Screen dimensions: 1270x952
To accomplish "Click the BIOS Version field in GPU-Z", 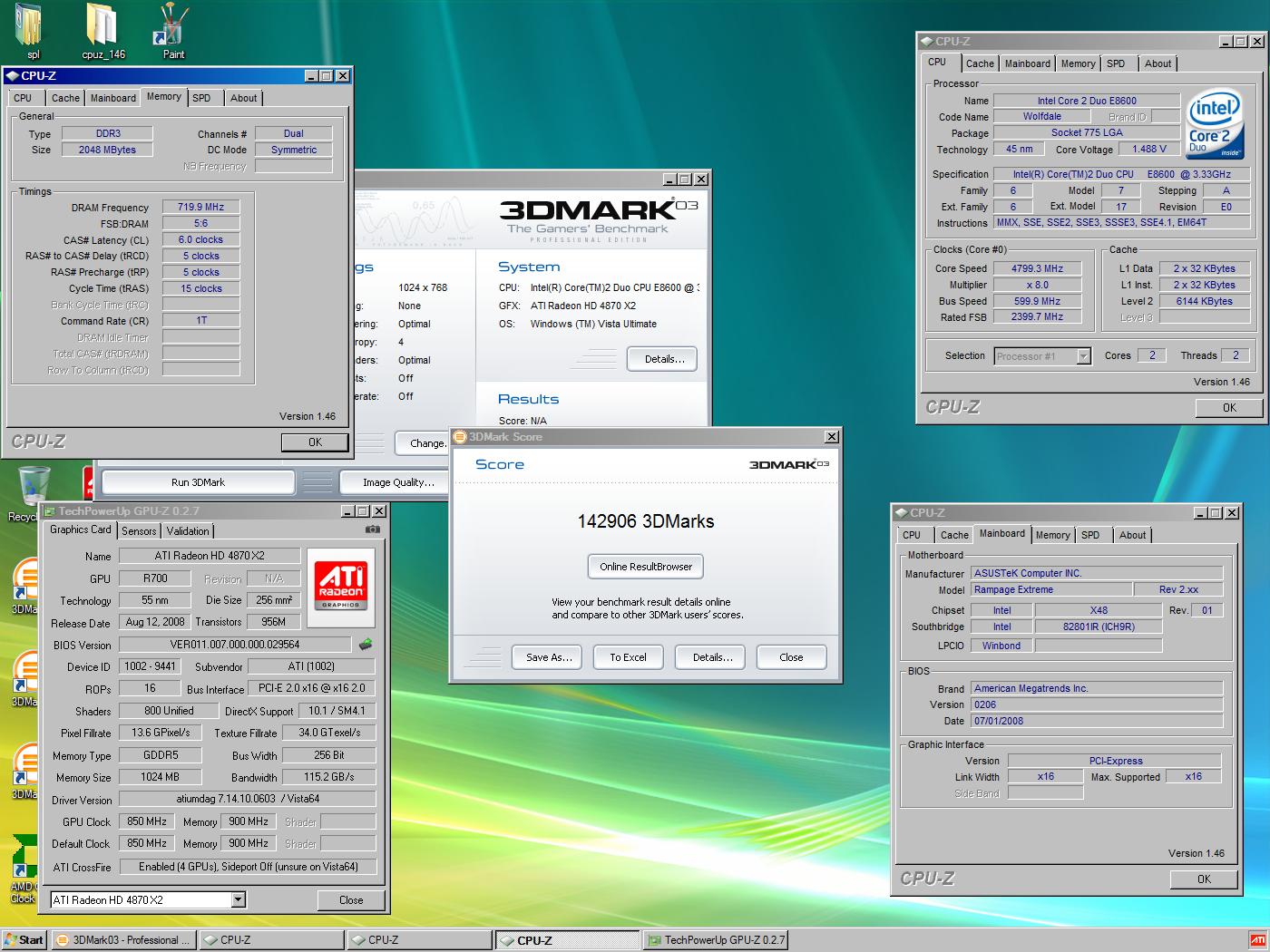I will pyautogui.click(x=235, y=645).
